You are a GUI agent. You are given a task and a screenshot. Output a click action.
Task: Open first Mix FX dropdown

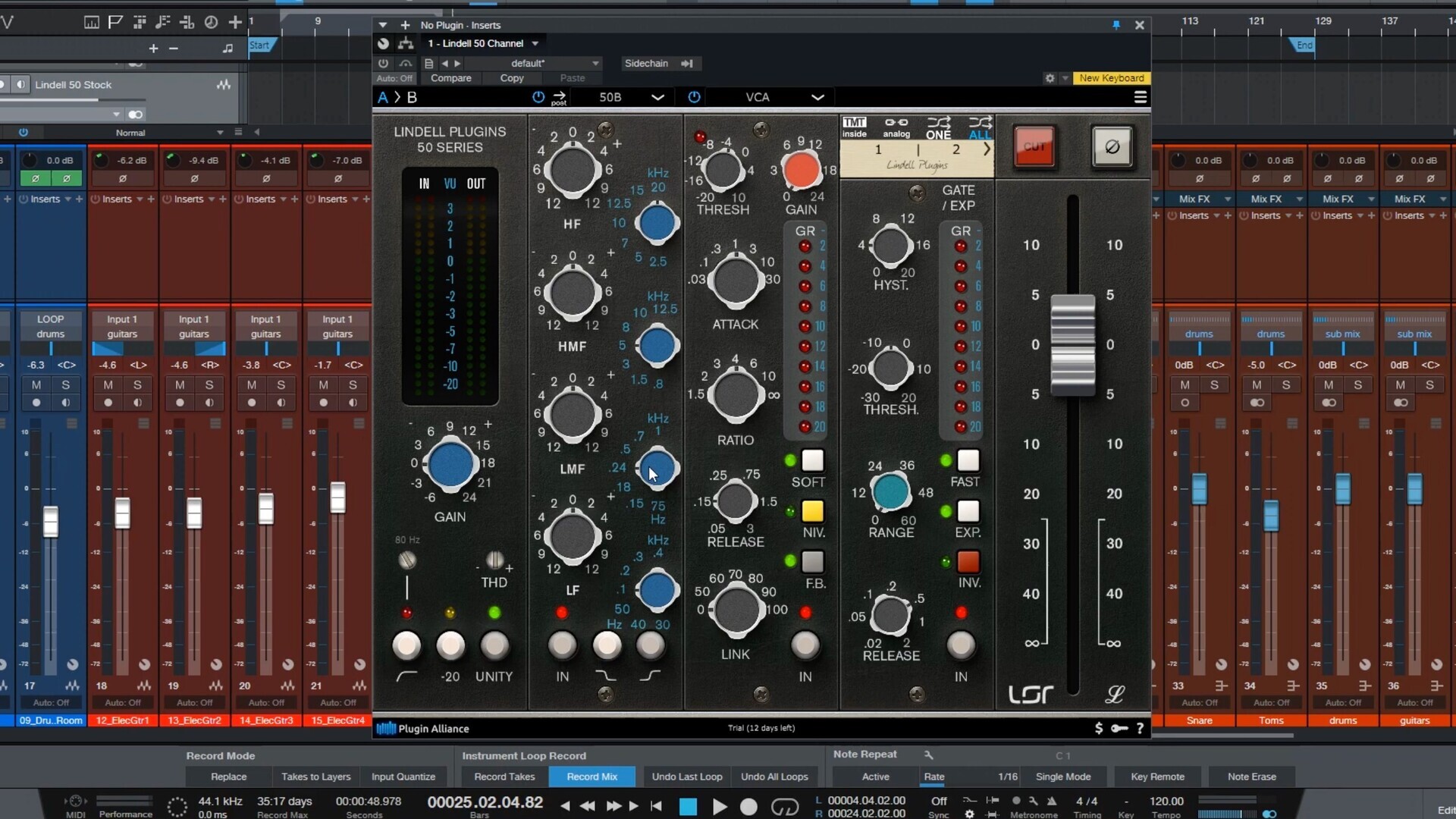(x=1227, y=199)
